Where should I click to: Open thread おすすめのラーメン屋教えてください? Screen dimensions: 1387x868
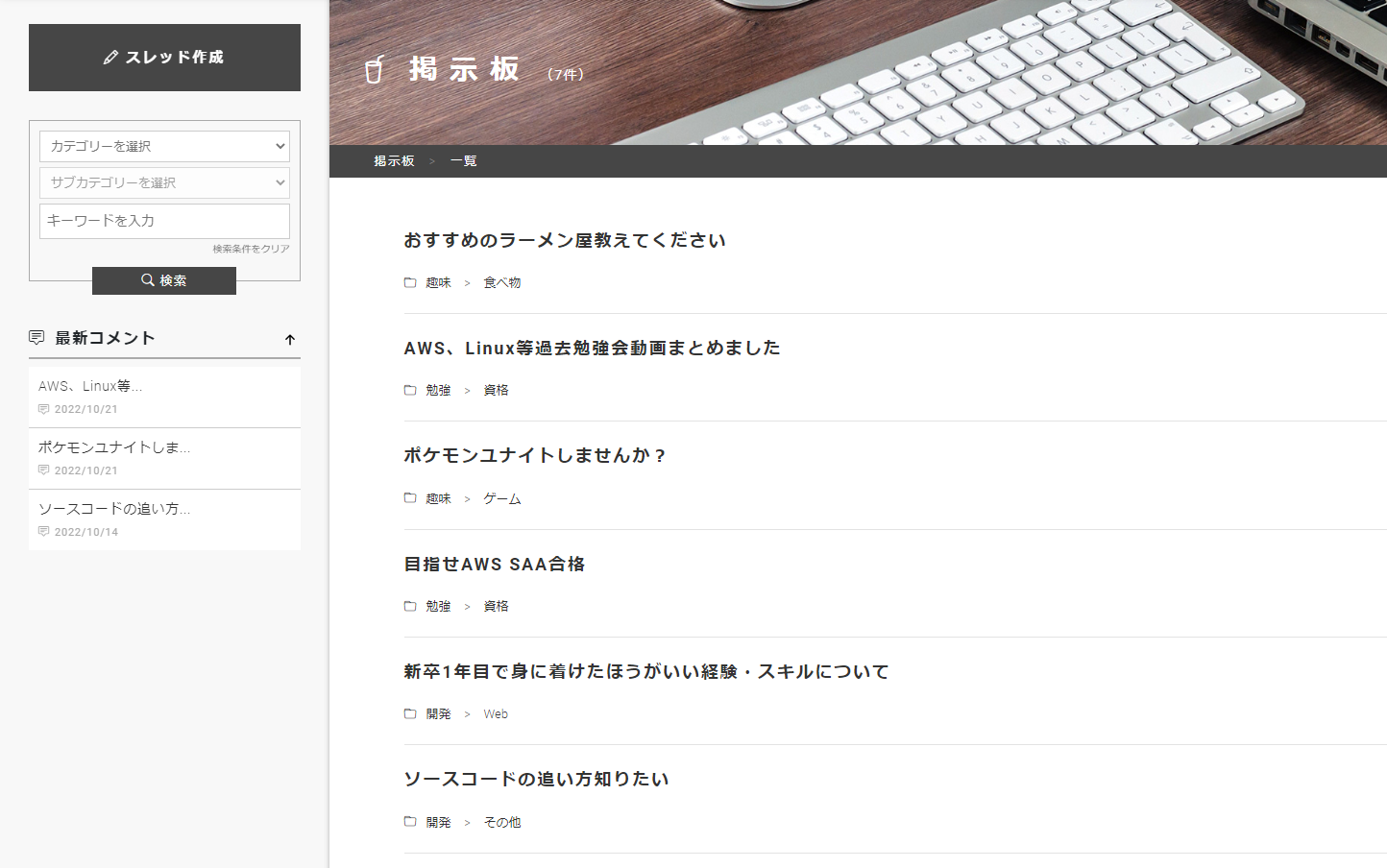[x=565, y=240]
